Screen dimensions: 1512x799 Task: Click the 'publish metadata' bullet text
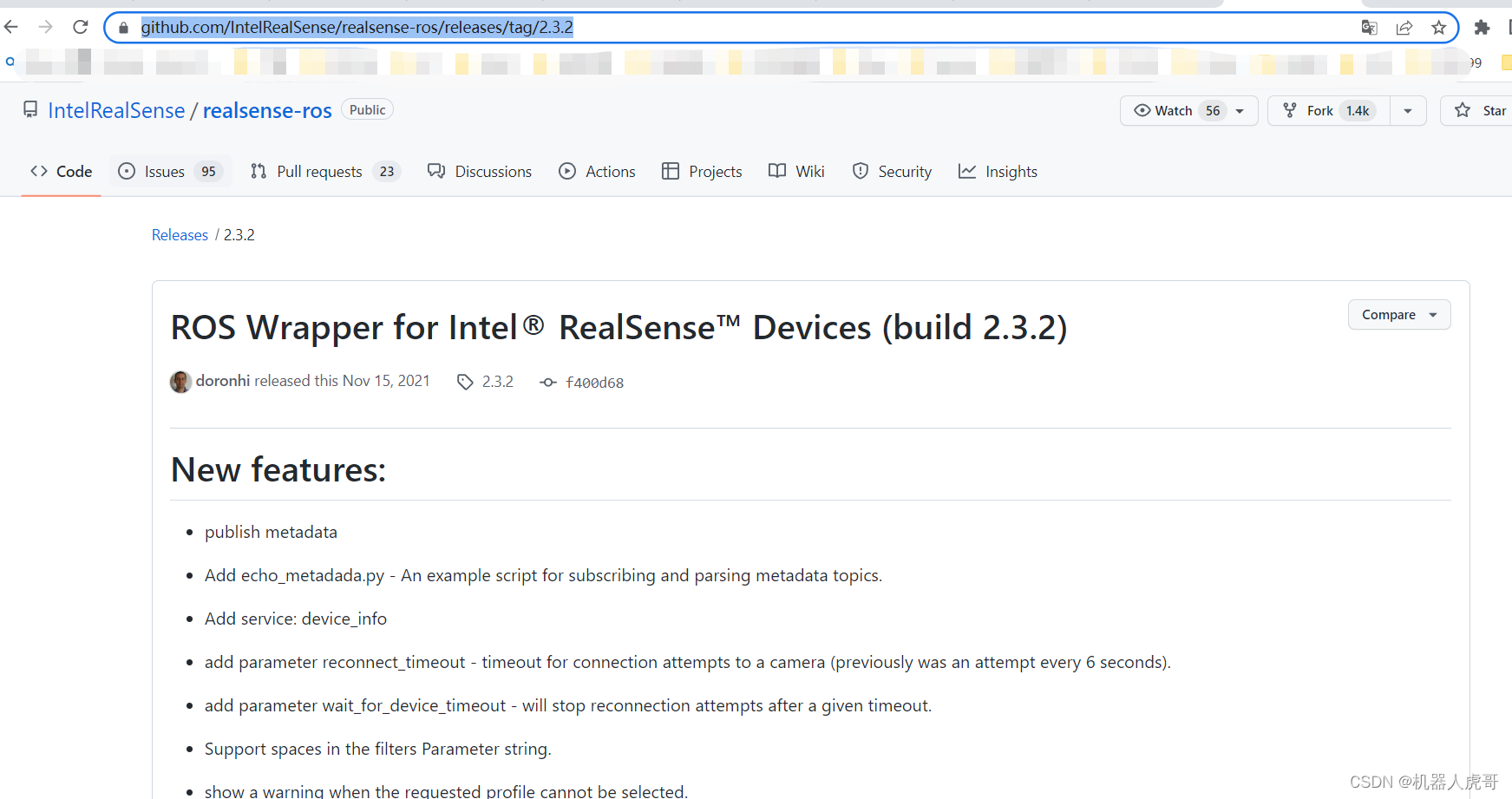click(271, 532)
